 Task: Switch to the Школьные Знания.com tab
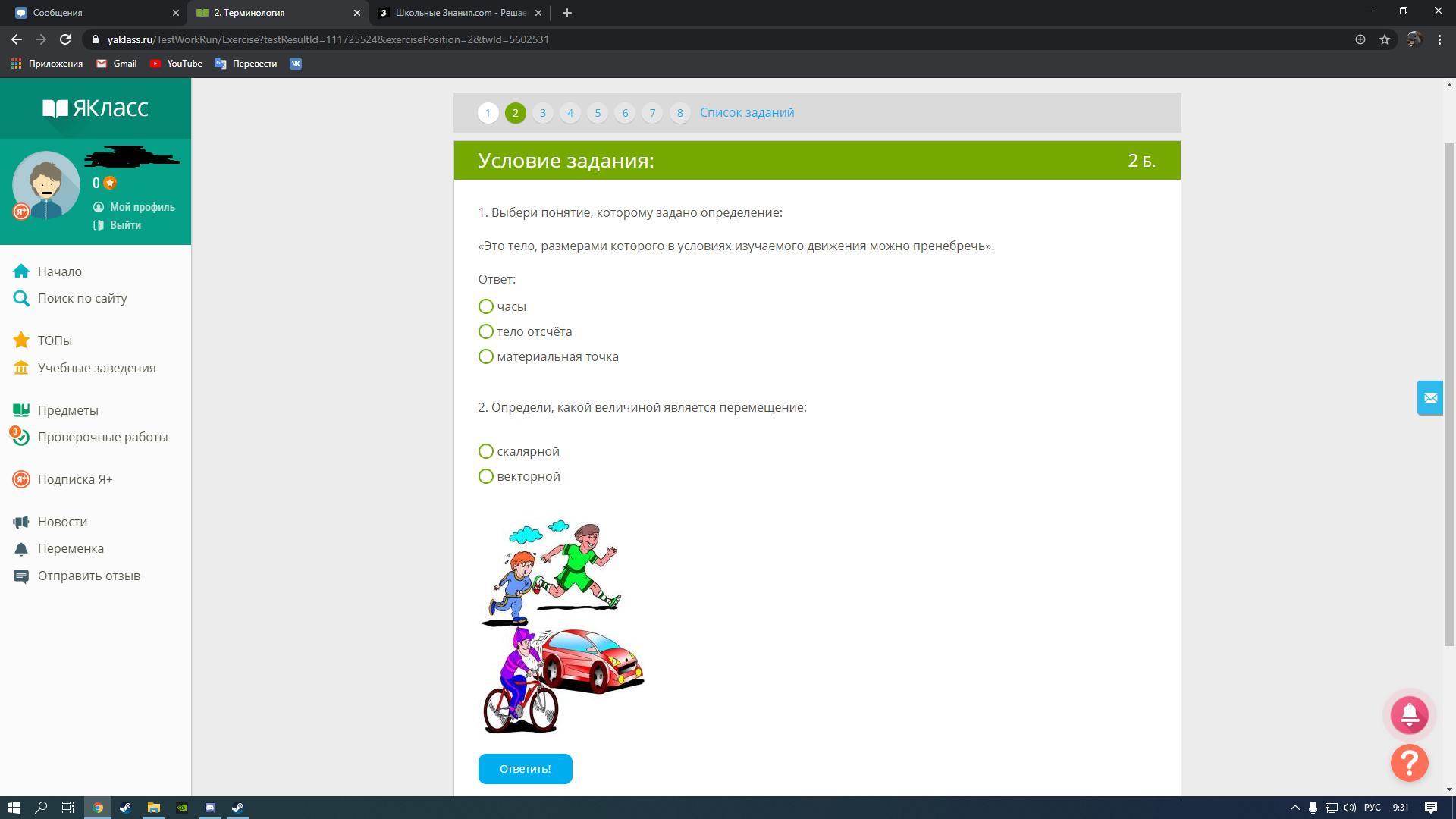click(460, 13)
